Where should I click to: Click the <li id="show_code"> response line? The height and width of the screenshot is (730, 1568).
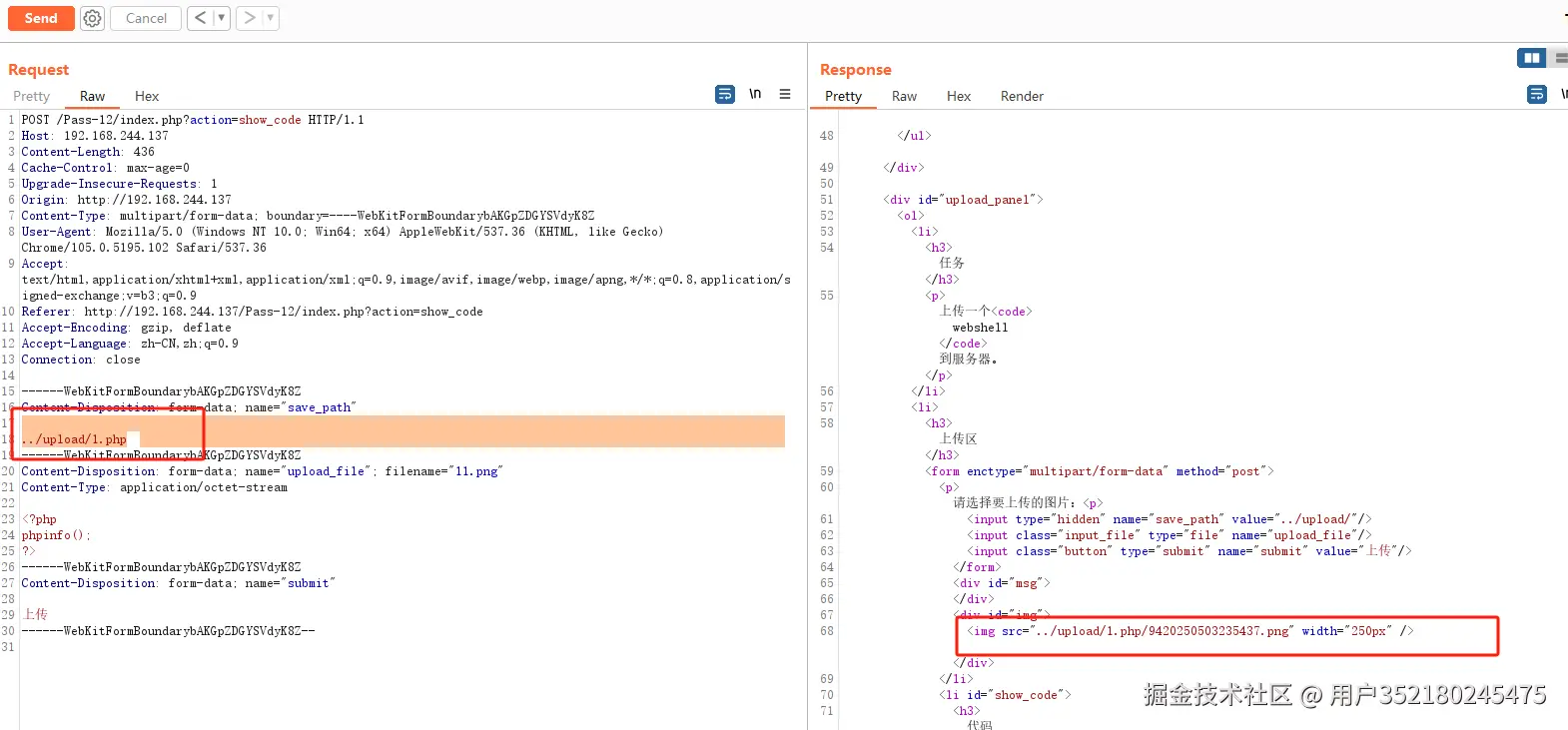click(1004, 695)
